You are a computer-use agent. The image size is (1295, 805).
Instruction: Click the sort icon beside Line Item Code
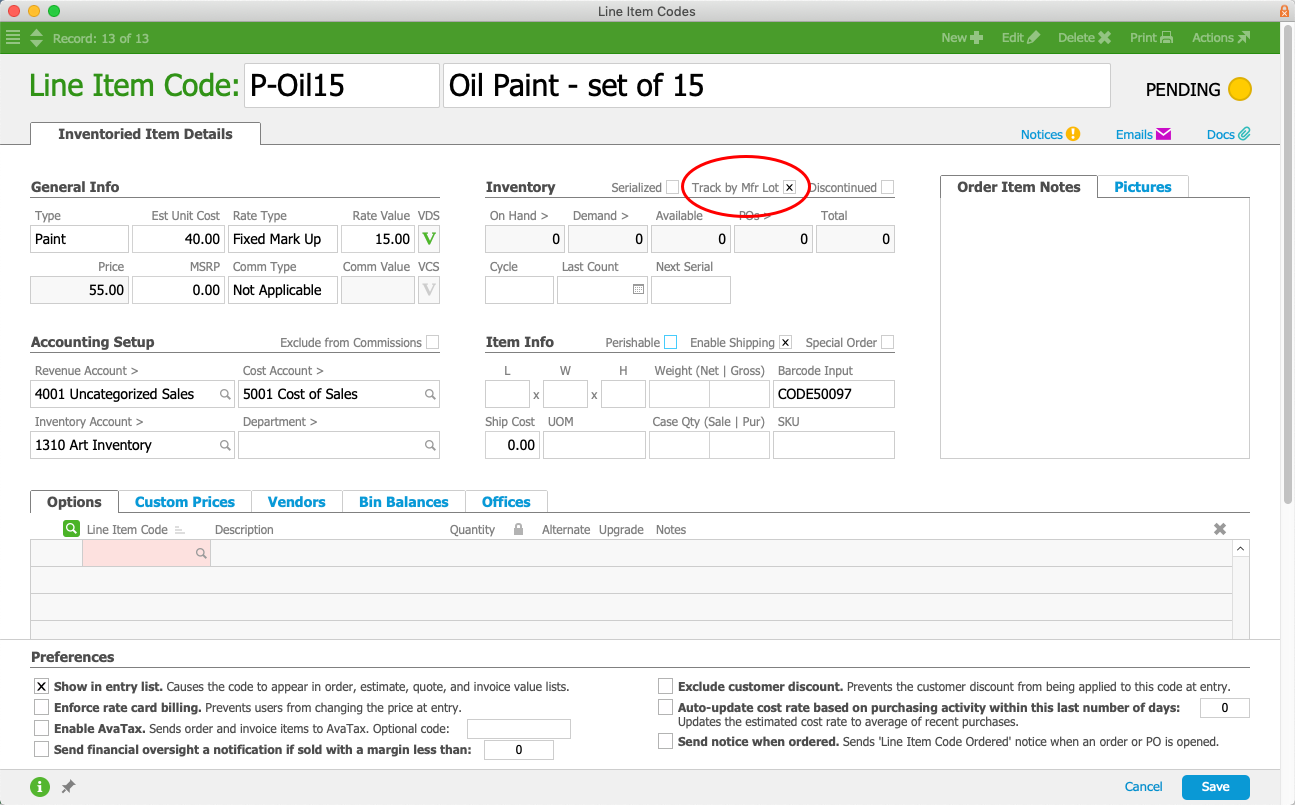point(180,530)
